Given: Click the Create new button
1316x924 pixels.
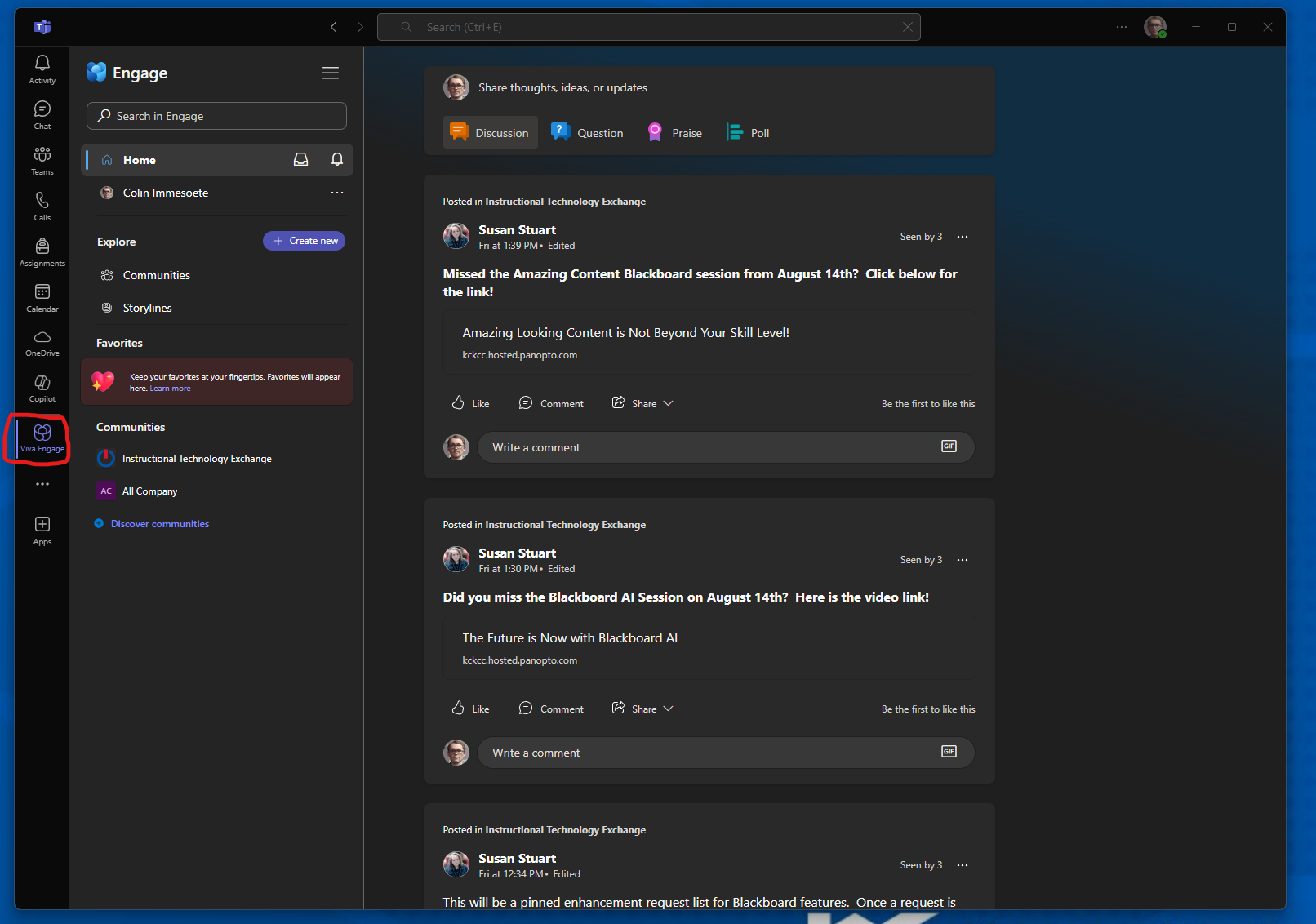Looking at the screenshot, I should click(304, 241).
